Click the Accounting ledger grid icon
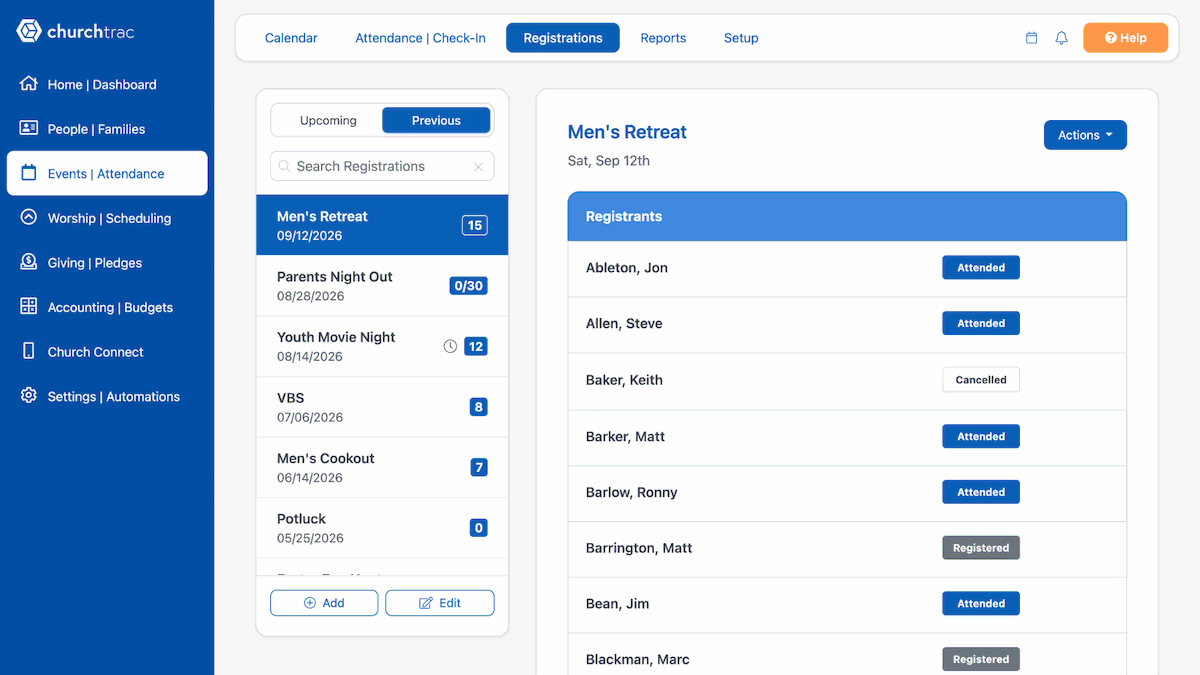Image resolution: width=1200 pixels, height=675 pixels. click(29, 306)
